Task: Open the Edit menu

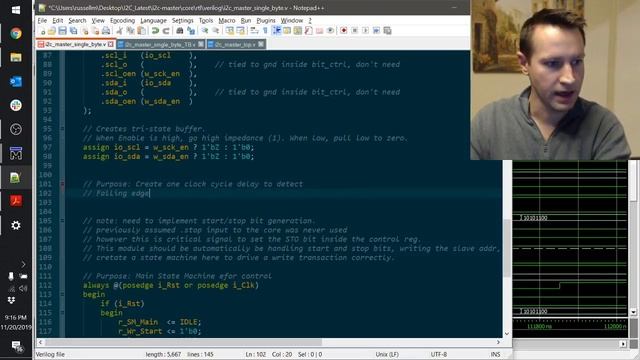Action: tap(58, 20)
